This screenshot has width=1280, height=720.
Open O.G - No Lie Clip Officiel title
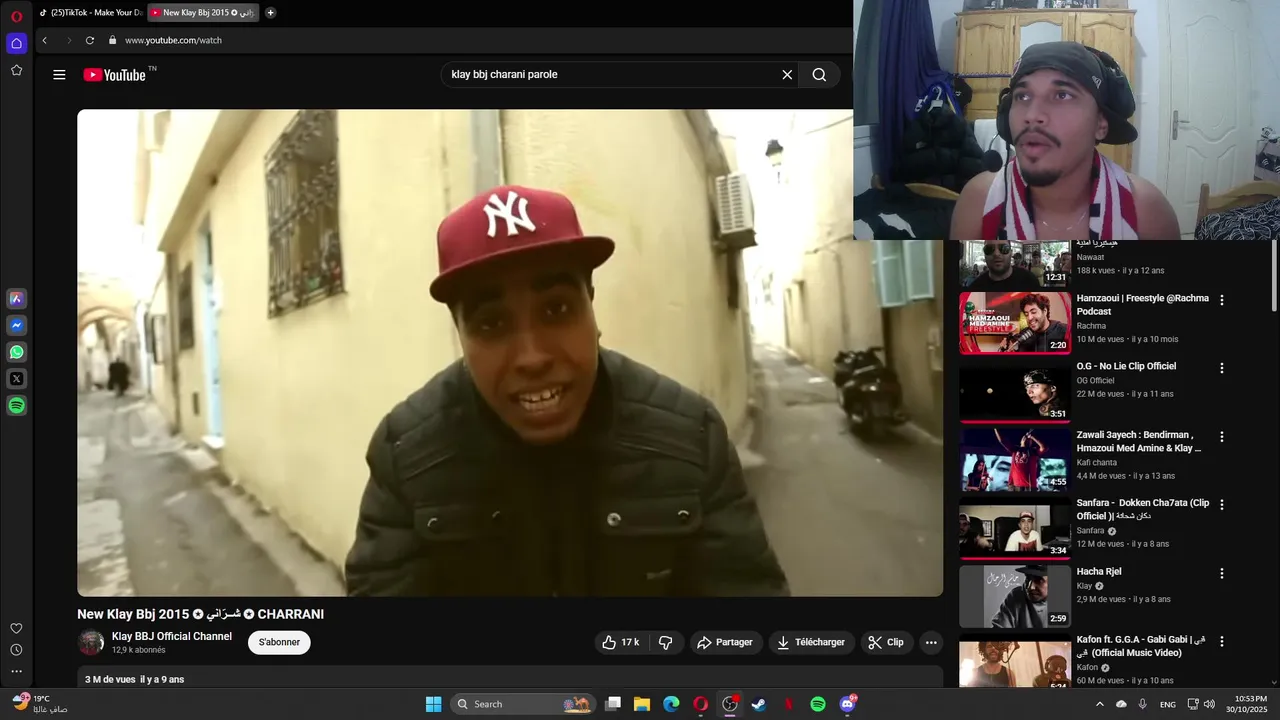[x=1126, y=366]
